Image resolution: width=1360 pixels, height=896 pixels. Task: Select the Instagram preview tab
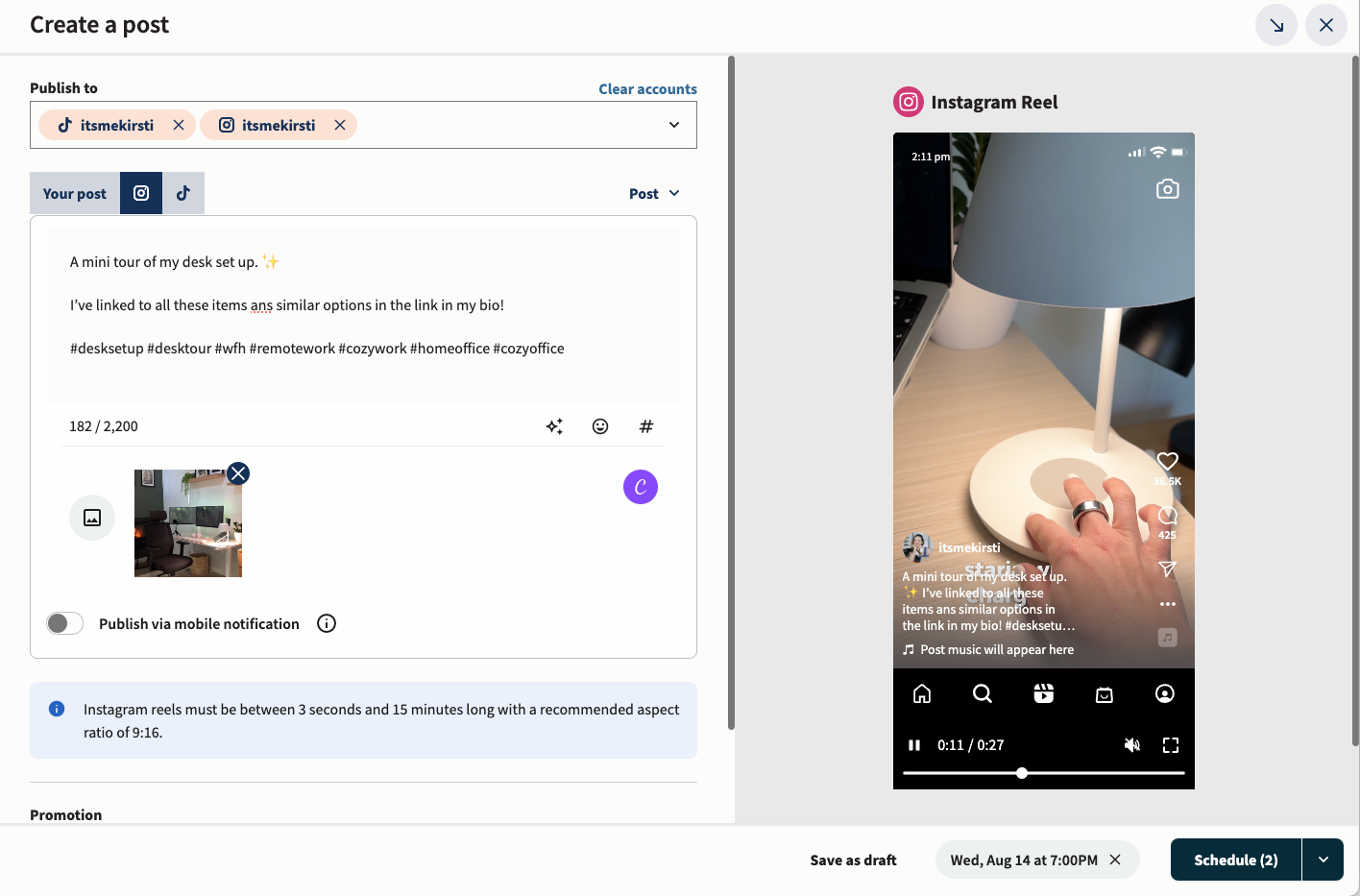click(140, 193)
